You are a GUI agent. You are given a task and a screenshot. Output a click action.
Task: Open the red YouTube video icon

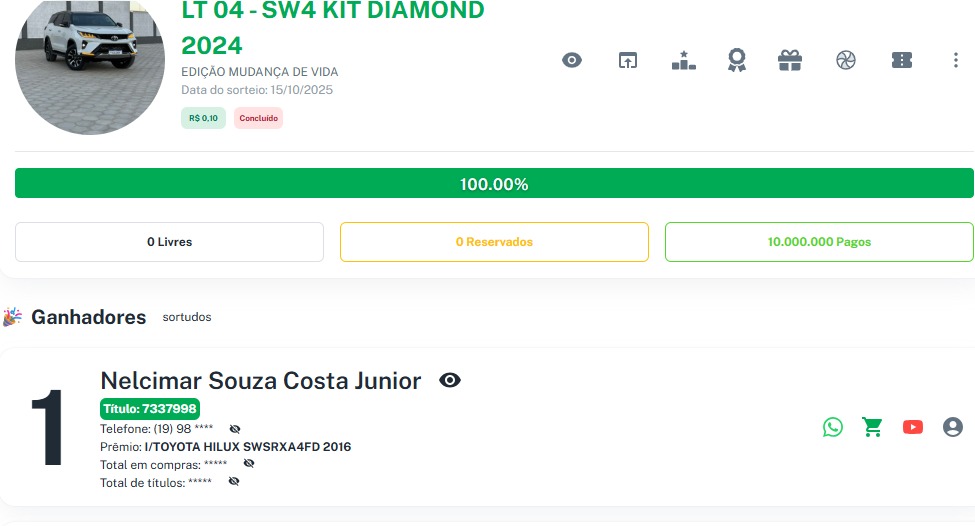[913, 427]
